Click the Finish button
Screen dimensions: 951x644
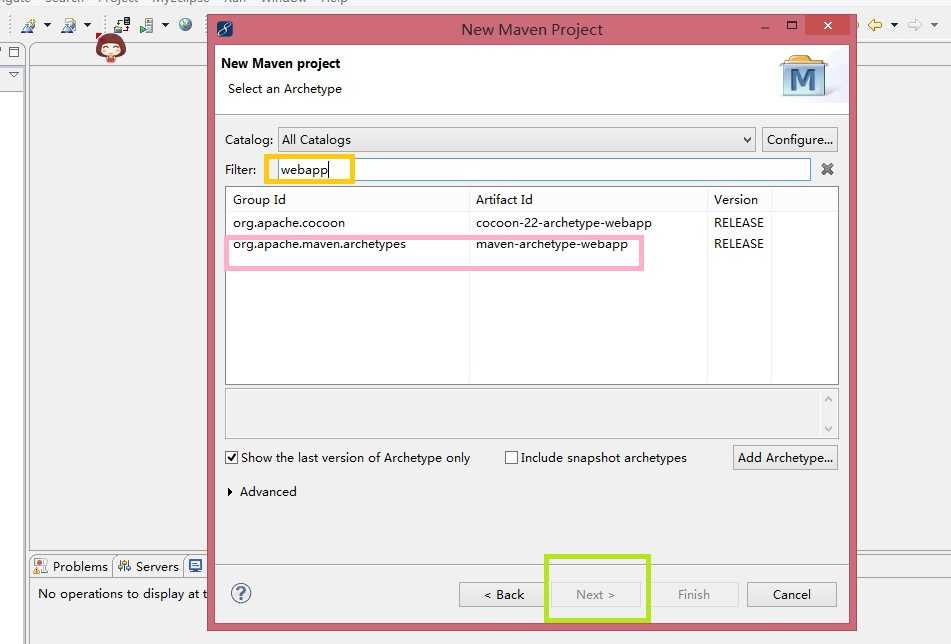click(x=693, y=594)
